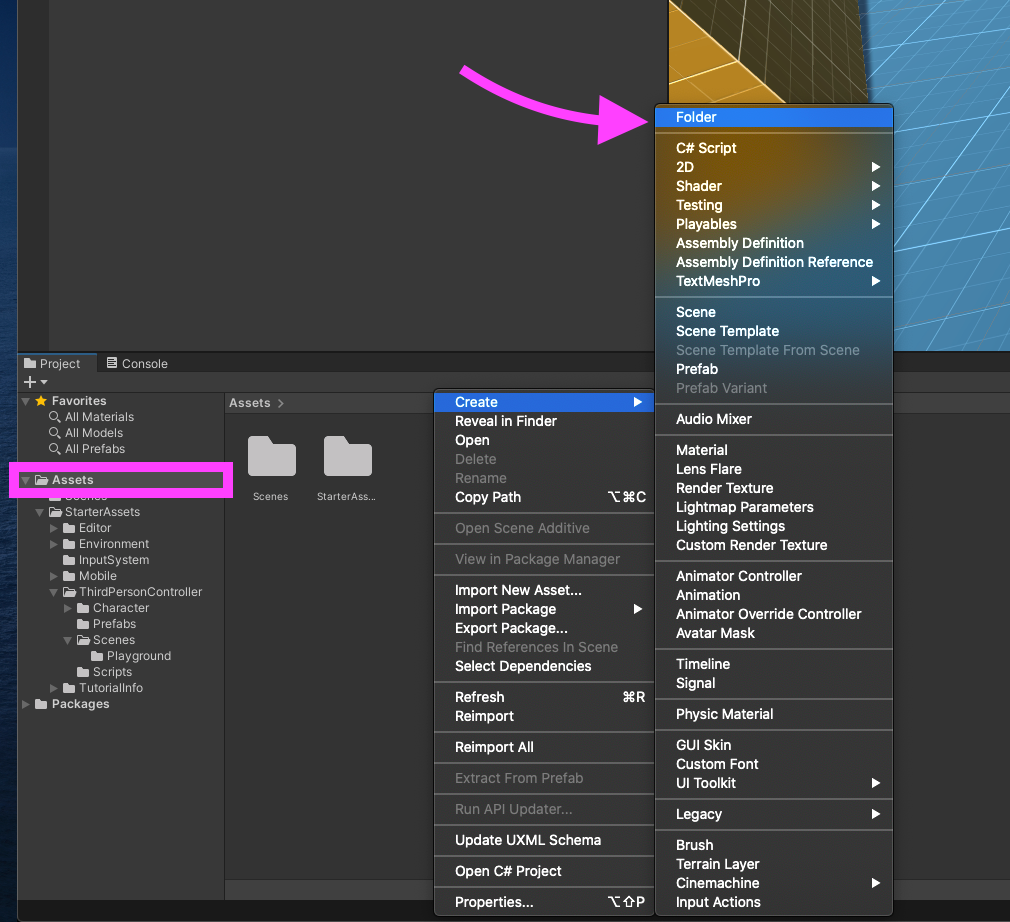
Task: Expand the Editor folder arrow
Action: (x=54, y=528)
